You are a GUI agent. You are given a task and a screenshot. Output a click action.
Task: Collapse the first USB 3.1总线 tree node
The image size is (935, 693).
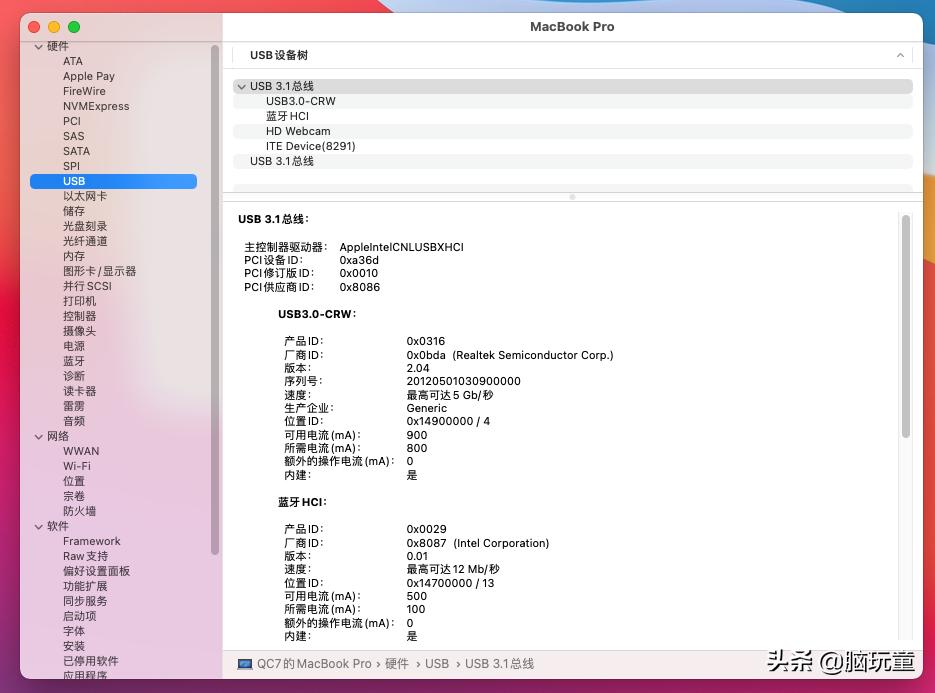pos(242,87)
